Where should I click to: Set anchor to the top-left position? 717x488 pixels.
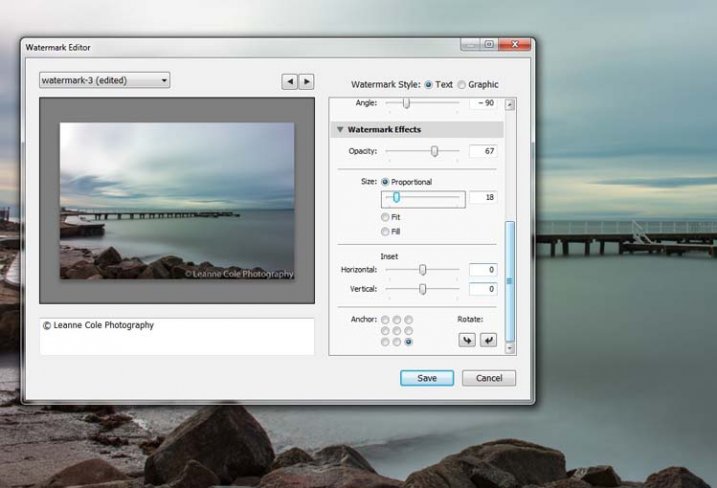[385, 320]
